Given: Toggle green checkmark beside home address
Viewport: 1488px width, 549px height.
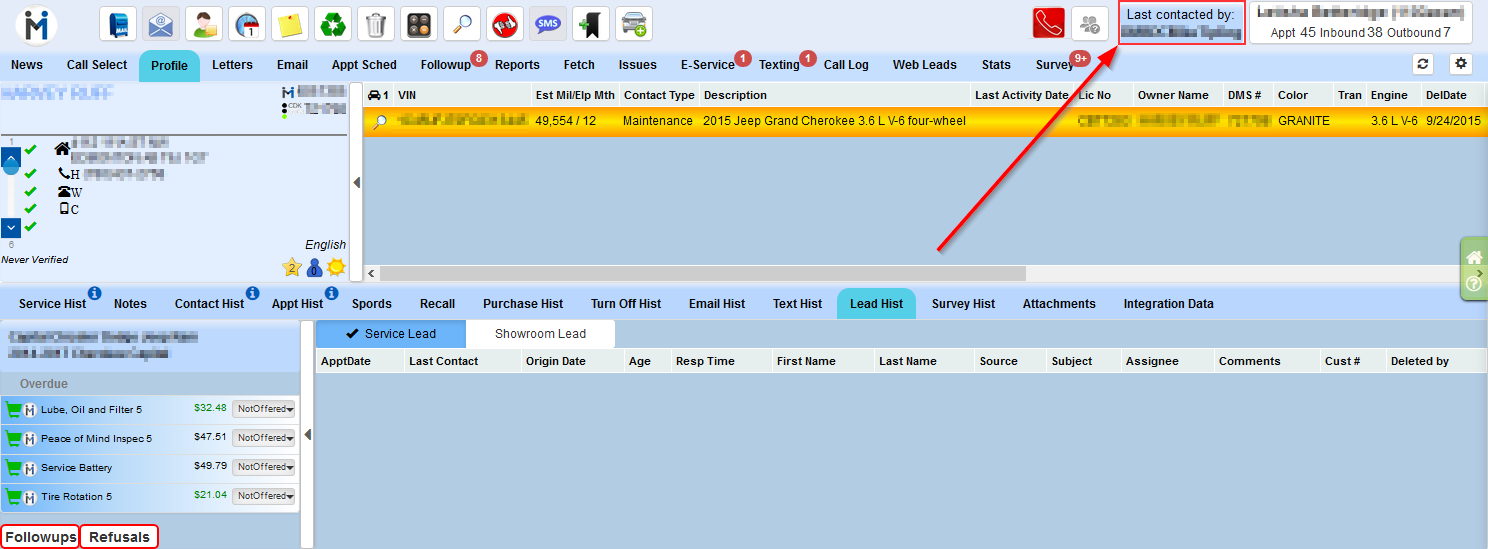Looking at the screenshot, I should pyautogui.click(x=31, y=149).
